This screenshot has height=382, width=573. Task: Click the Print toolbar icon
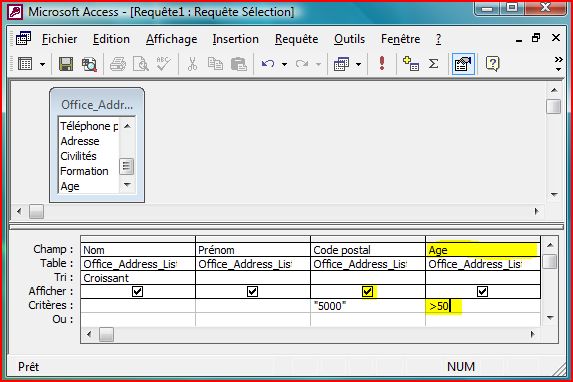coord(118,64)
